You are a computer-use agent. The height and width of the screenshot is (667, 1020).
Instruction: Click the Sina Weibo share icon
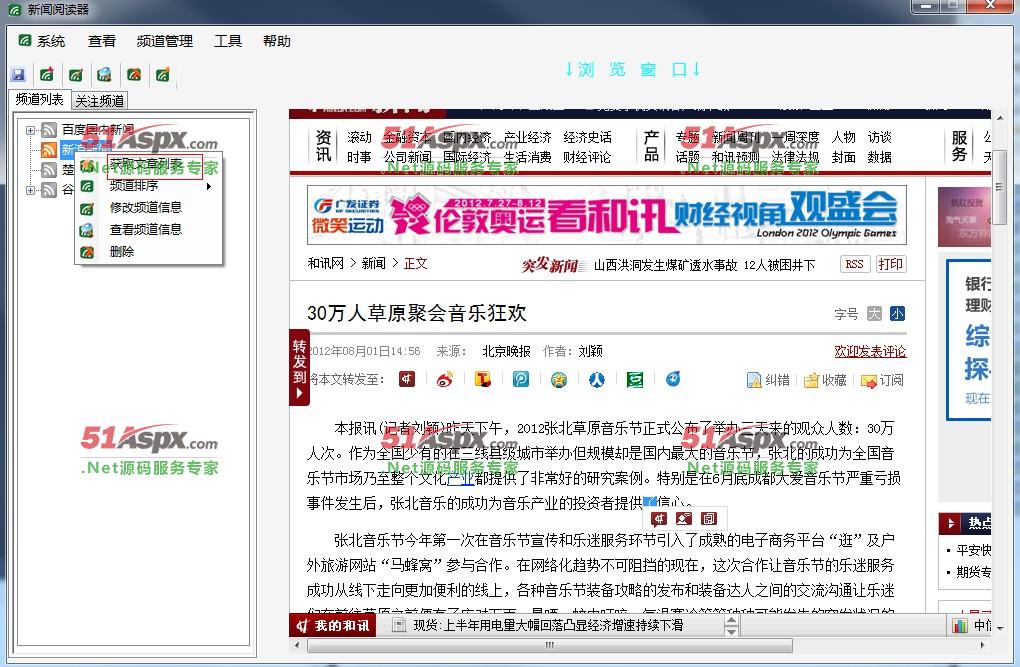(445, 379)
